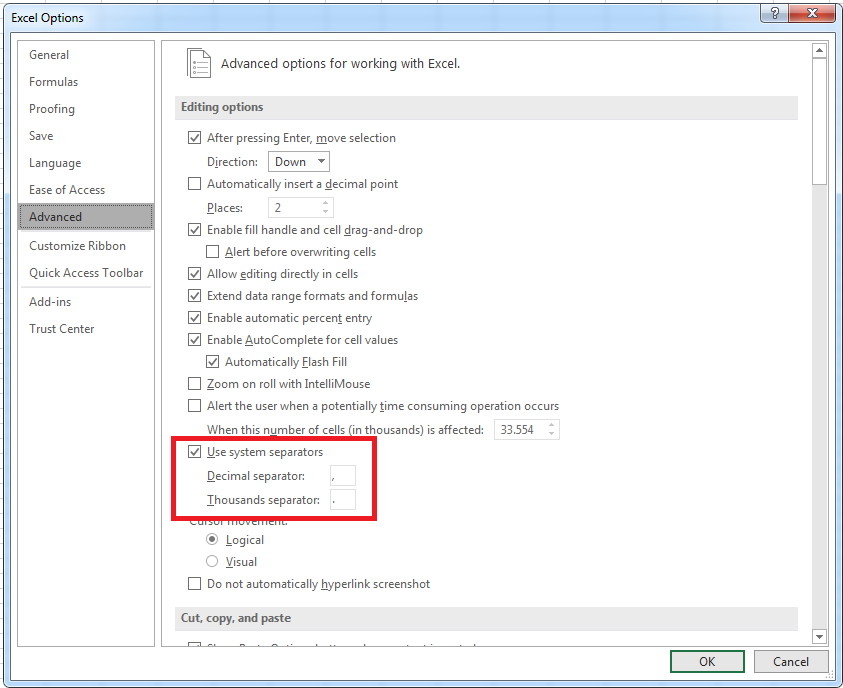Enable Do not automatically hyperlink screenshot
The image size is (843, 688).
coord(194,583)
